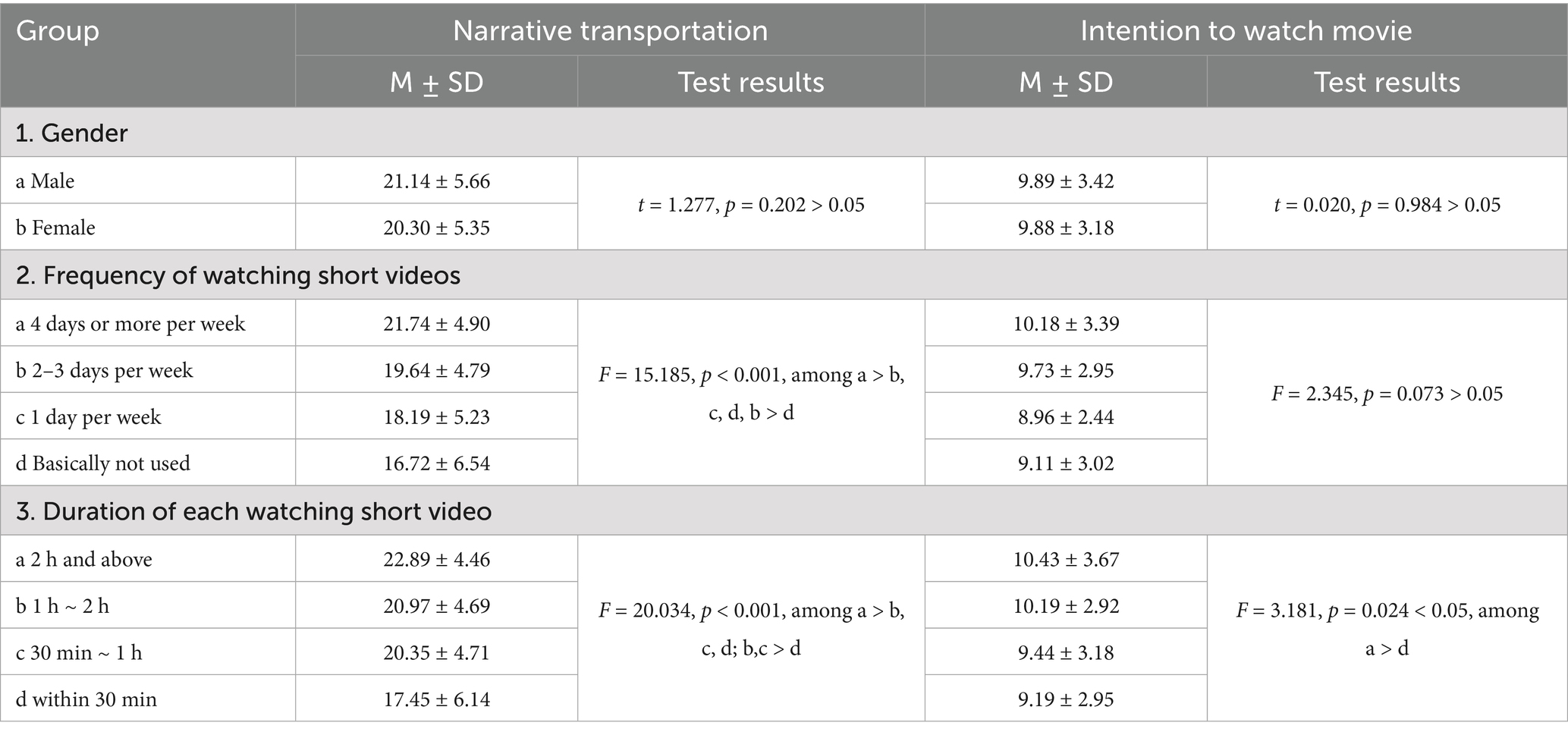Screen dimensions: 1568x735
Task: Click the 'a Male' row label
Action: (x=46, y=181)
